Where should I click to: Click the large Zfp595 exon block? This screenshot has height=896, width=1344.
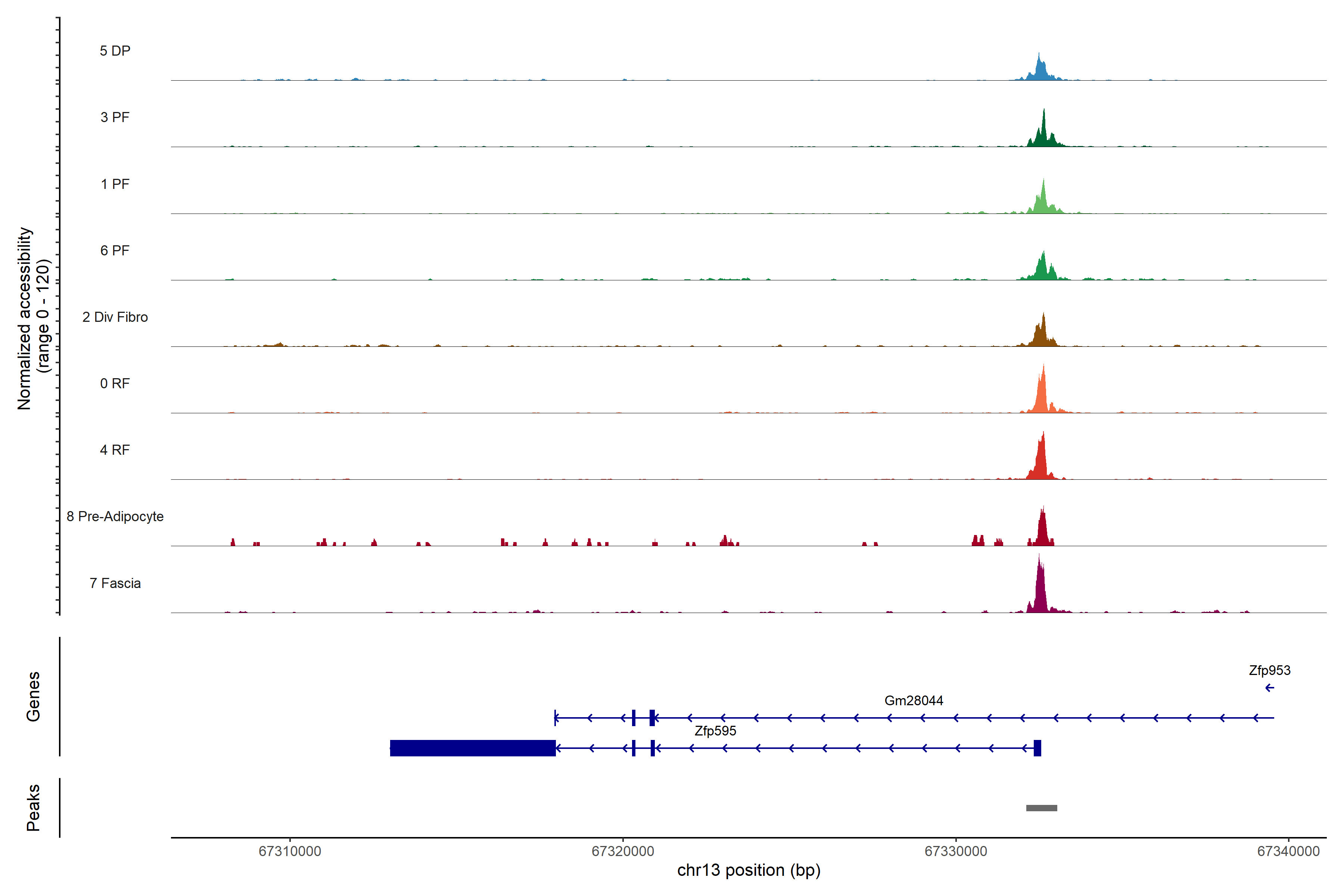click(473, 748)
